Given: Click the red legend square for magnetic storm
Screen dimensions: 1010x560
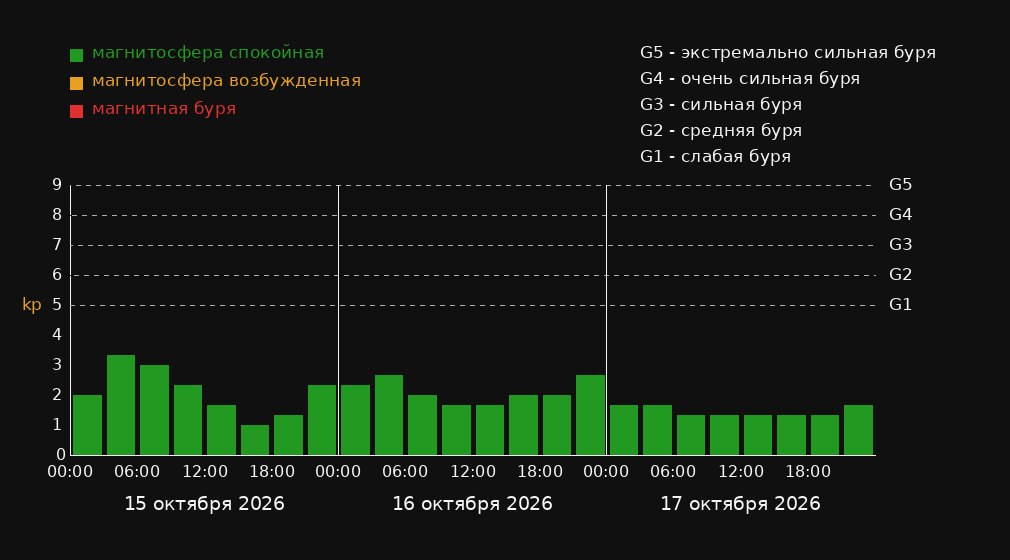Looking at the screenshot, I should pos(77,111).
